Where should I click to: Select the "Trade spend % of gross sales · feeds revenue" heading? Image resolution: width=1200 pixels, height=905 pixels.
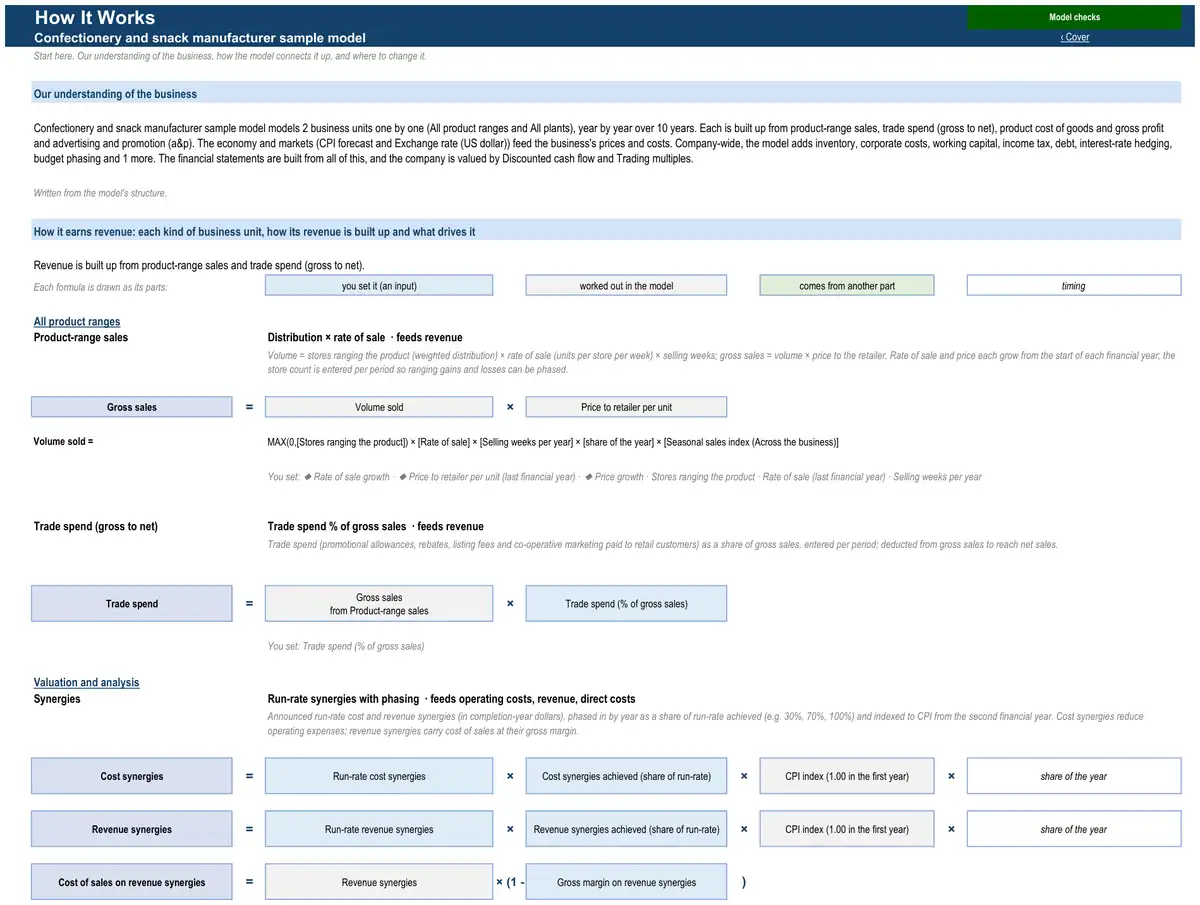coord(376,527)
